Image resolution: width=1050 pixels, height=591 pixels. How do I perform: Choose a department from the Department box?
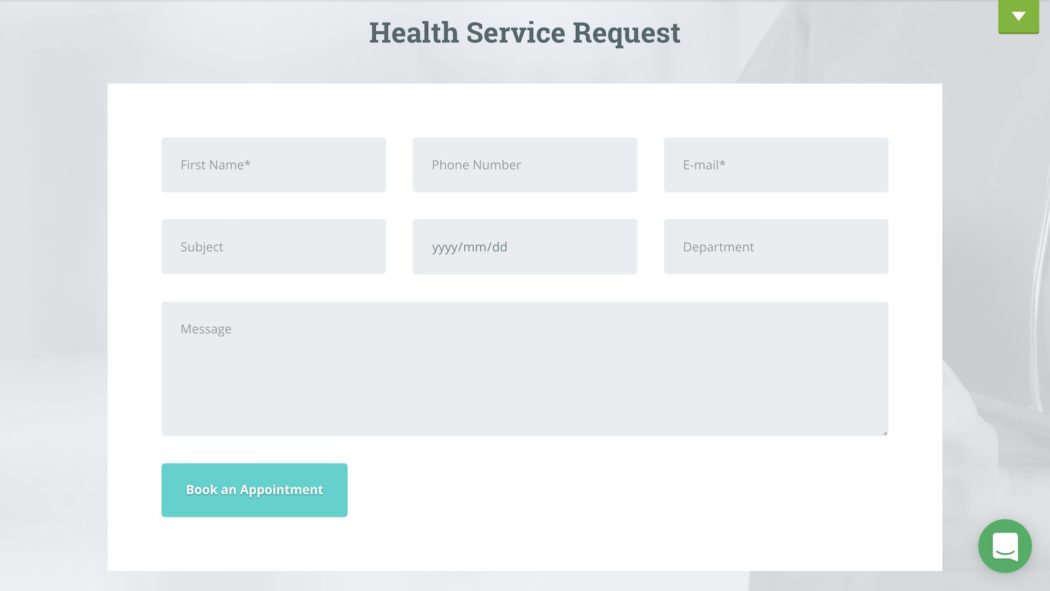775,246
